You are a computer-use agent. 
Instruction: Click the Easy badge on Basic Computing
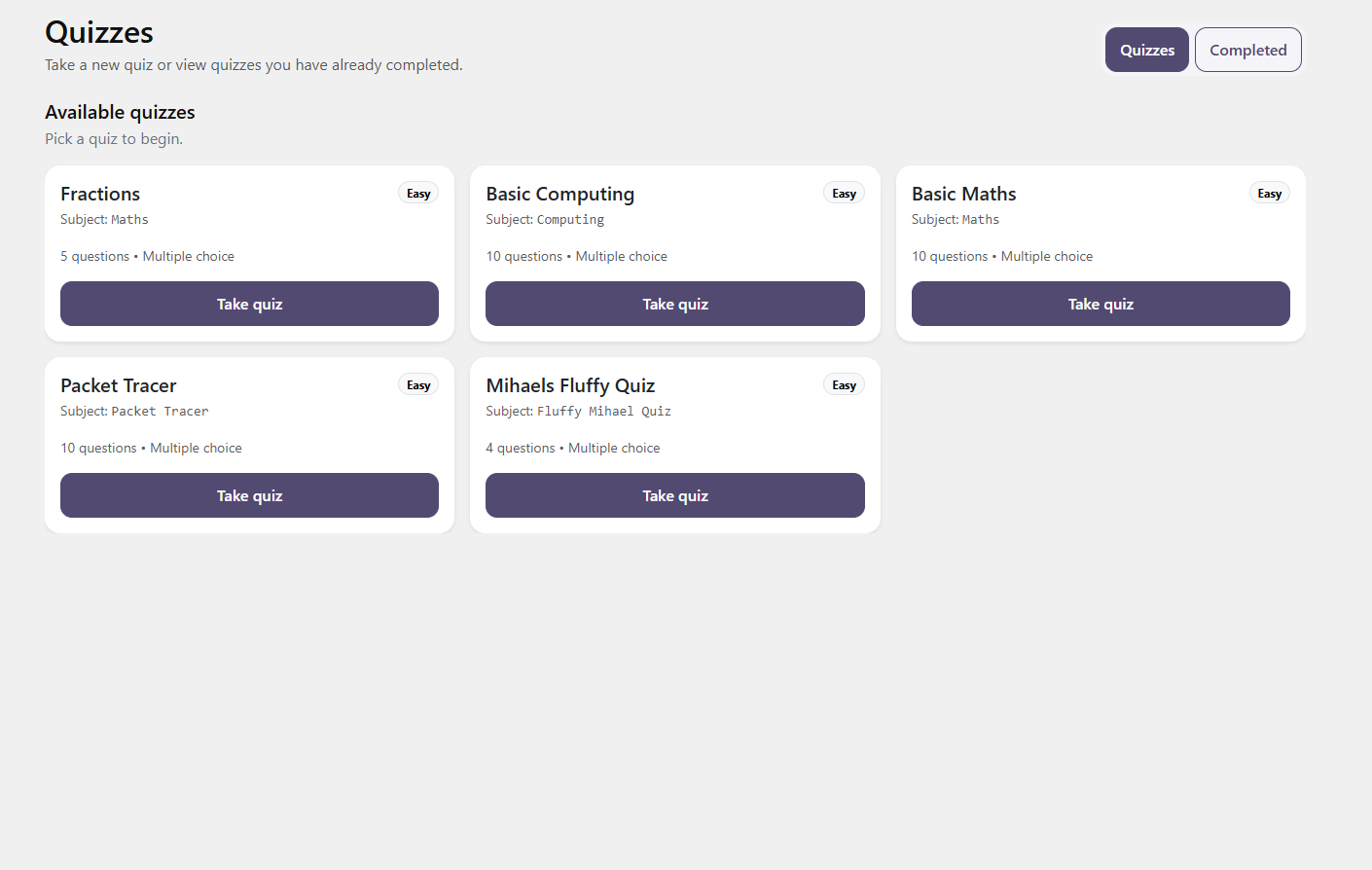click(844, 194)
